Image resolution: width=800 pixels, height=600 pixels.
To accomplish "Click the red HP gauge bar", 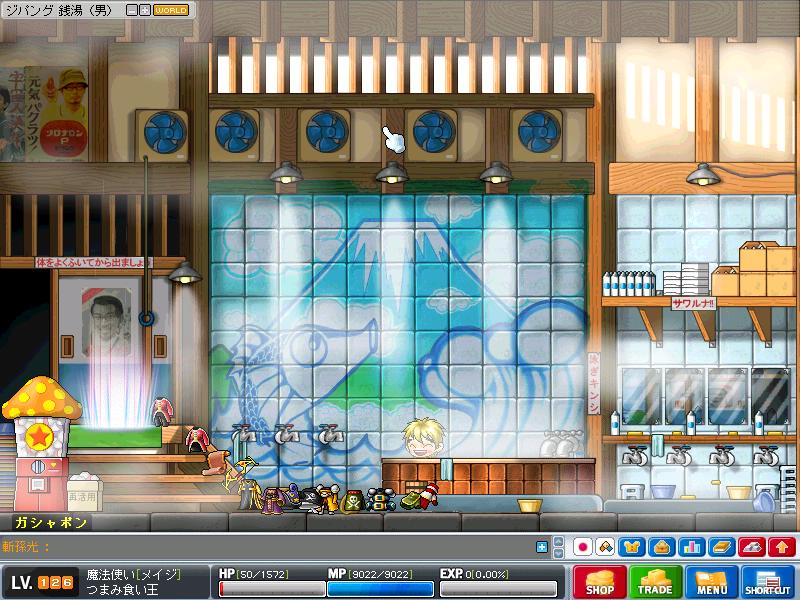I will click(x=272, y=589).
